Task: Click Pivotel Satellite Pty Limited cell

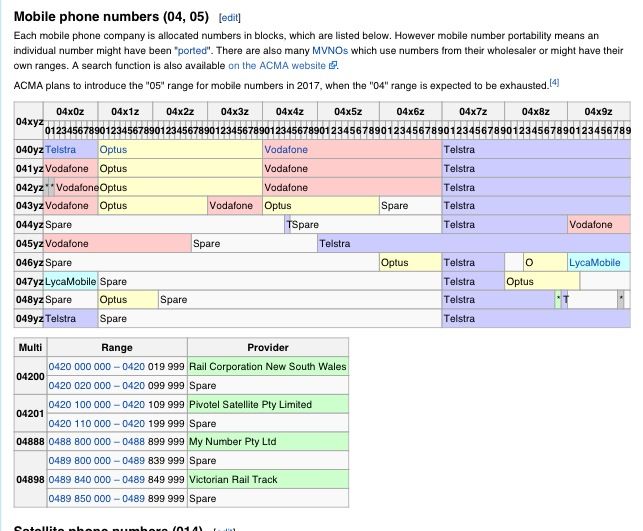Action: pyautogui.click(x=268, y=404)
